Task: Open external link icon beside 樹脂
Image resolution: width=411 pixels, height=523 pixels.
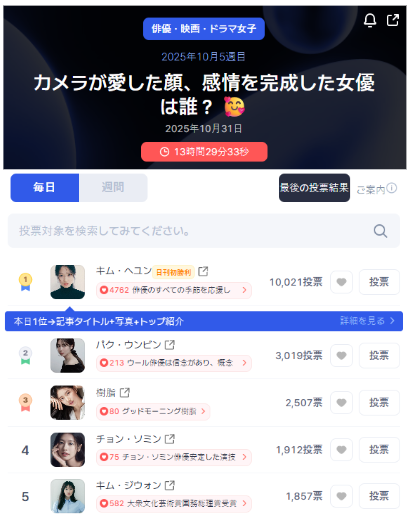Action: click(x=124, y=393)
